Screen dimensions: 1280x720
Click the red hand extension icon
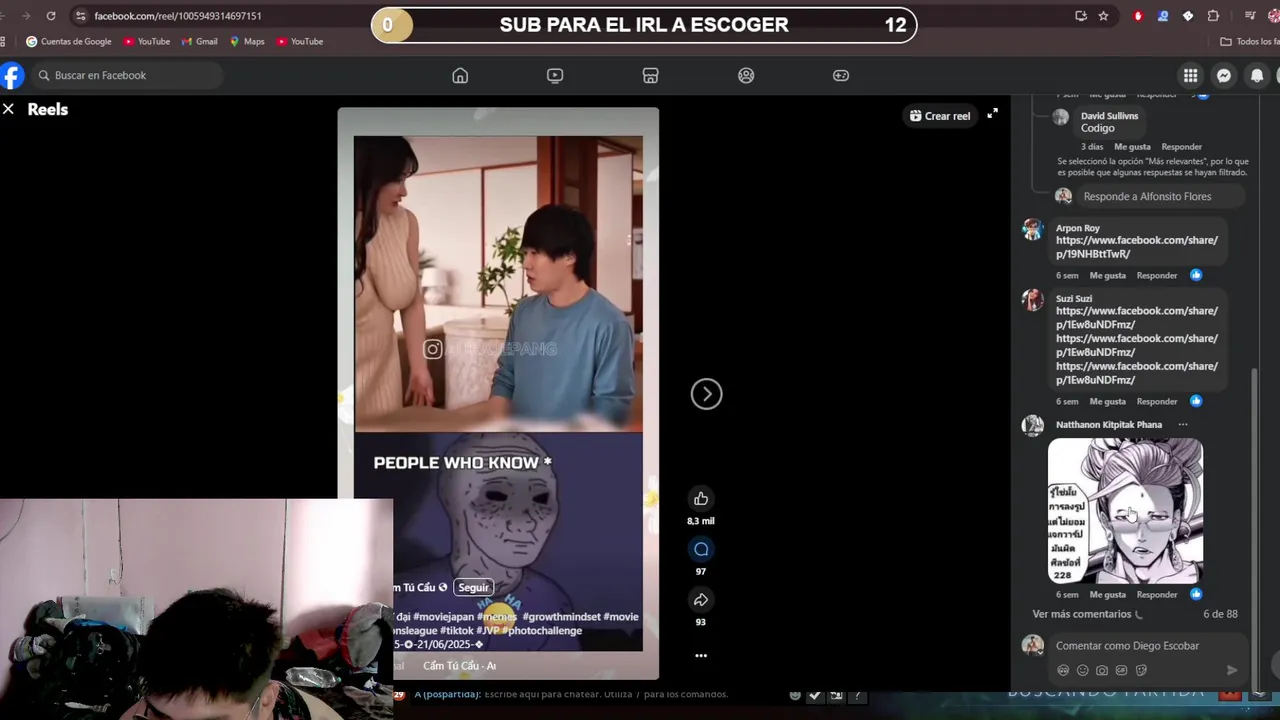tap(1138, 16)
